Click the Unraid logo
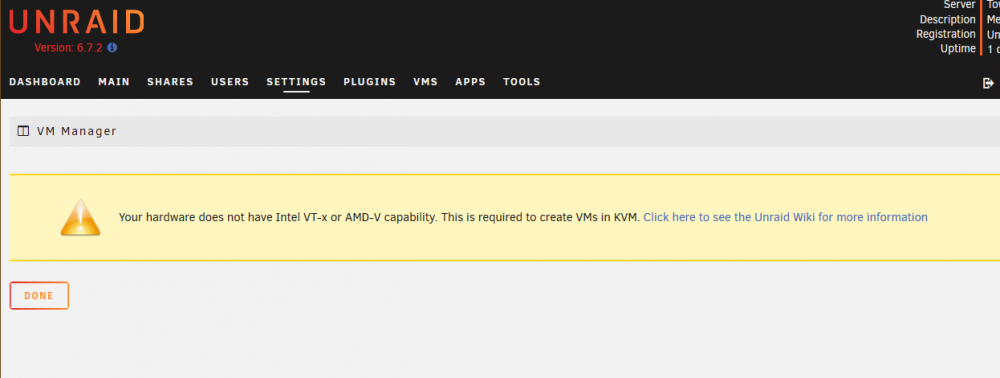 coord(77,22)
